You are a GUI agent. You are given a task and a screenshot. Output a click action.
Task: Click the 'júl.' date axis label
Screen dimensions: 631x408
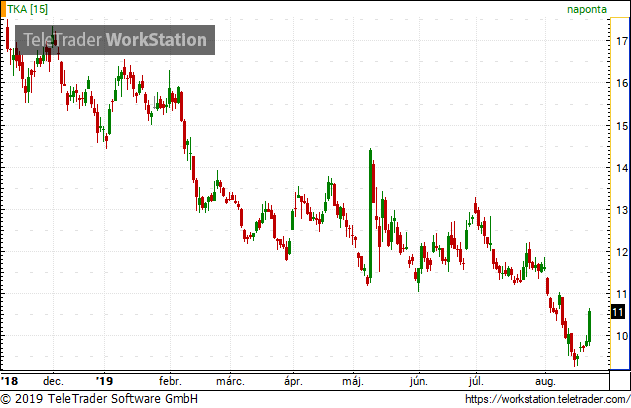click(x=476, y=381)
